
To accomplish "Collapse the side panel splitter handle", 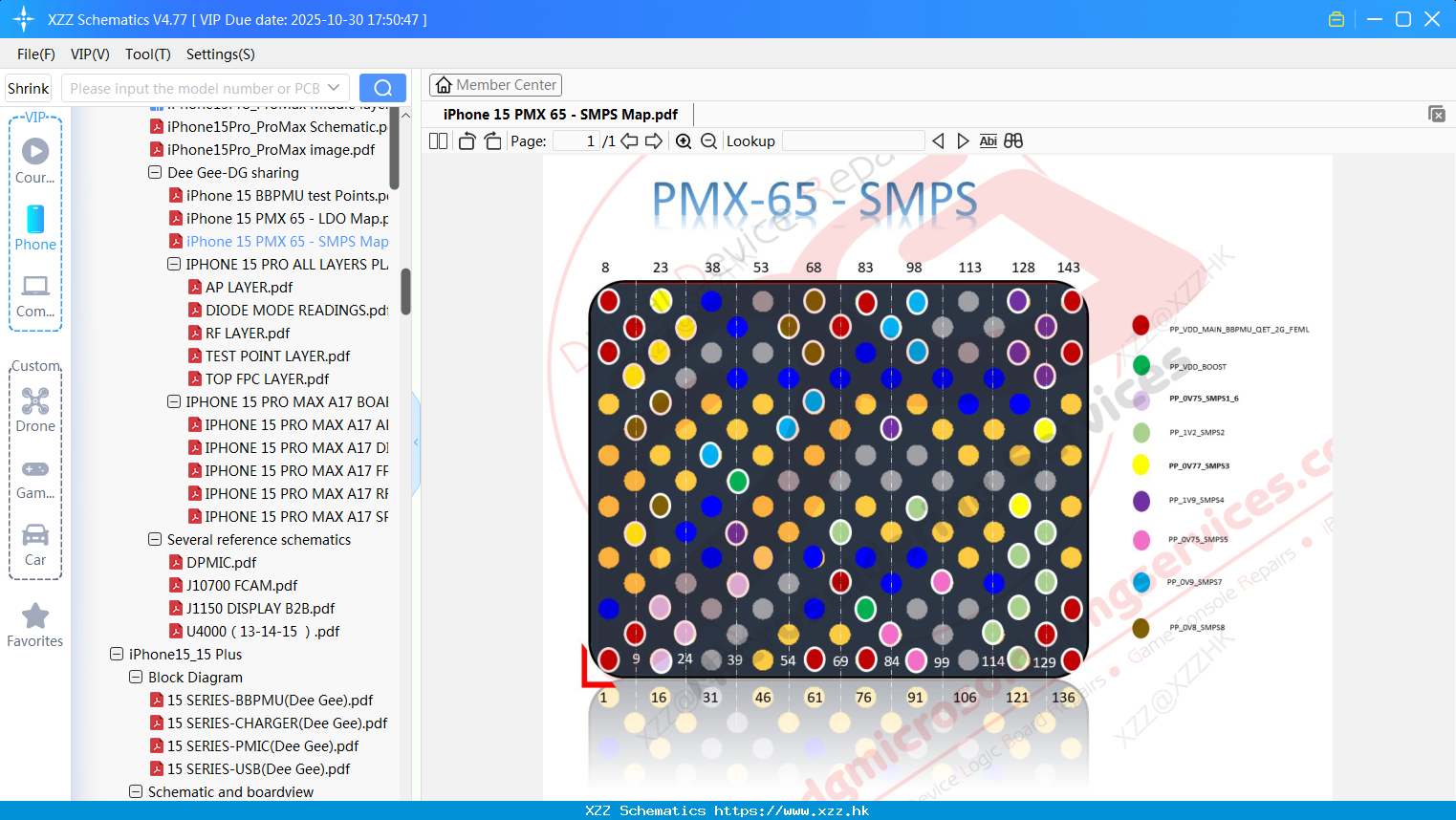I will click(x=416, y=442).
